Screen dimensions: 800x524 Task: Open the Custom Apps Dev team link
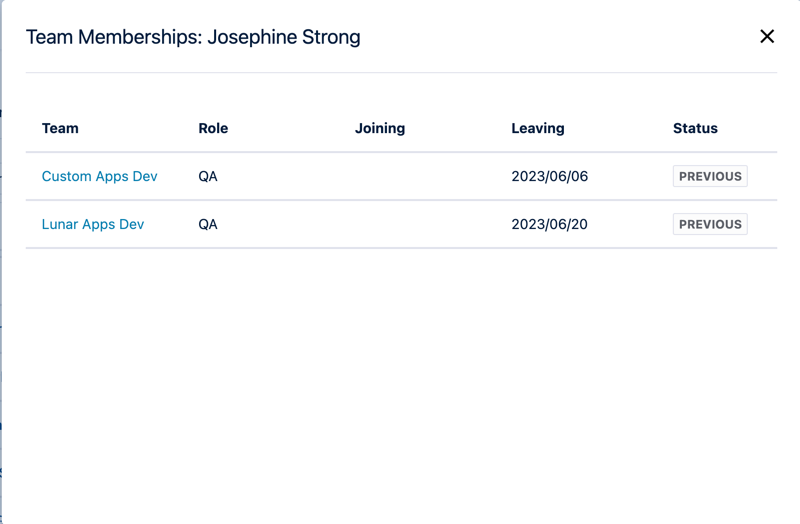click(x=99, y=176)
